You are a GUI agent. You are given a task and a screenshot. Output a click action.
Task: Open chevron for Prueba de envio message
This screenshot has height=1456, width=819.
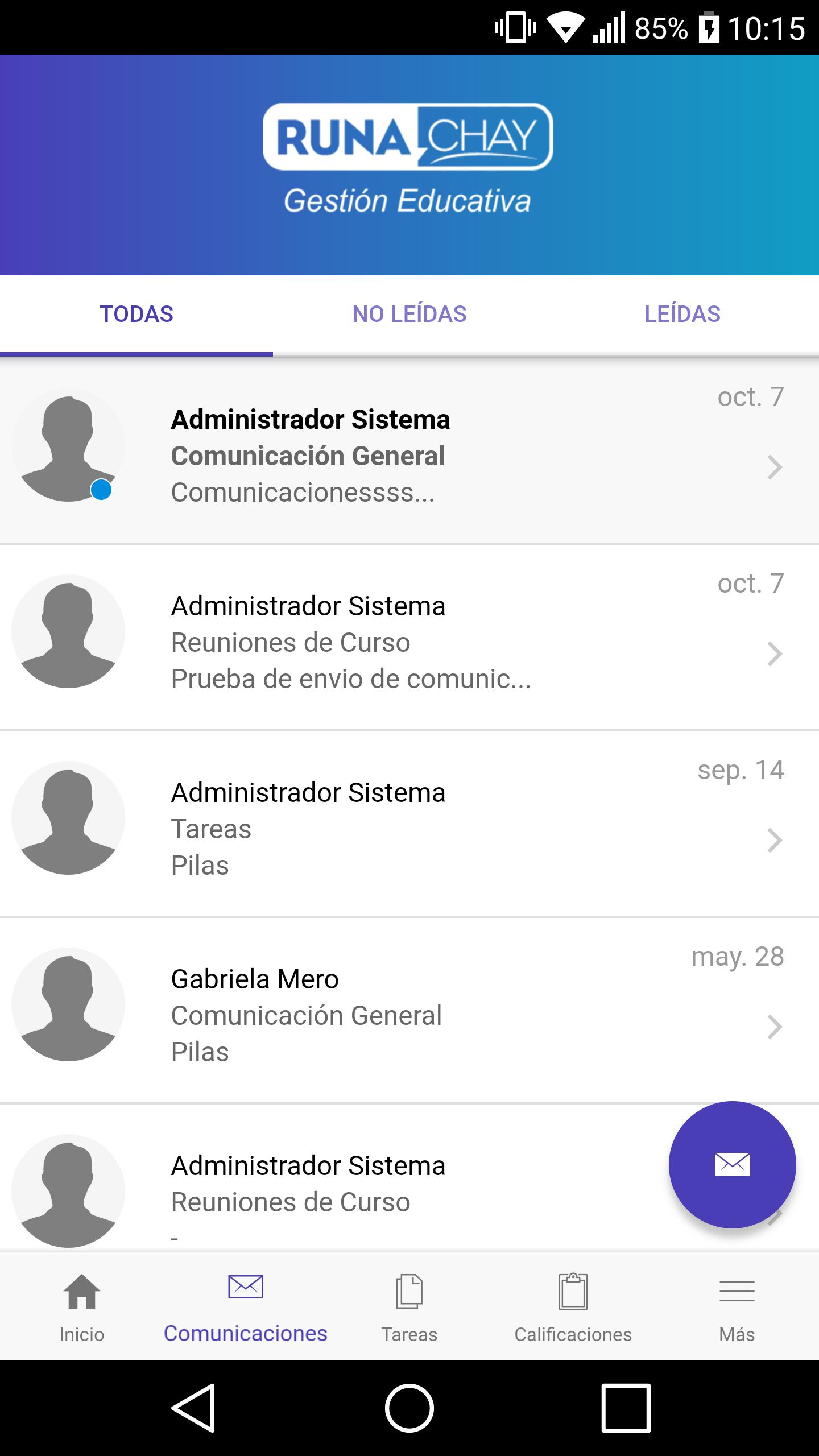pos(775,654)
